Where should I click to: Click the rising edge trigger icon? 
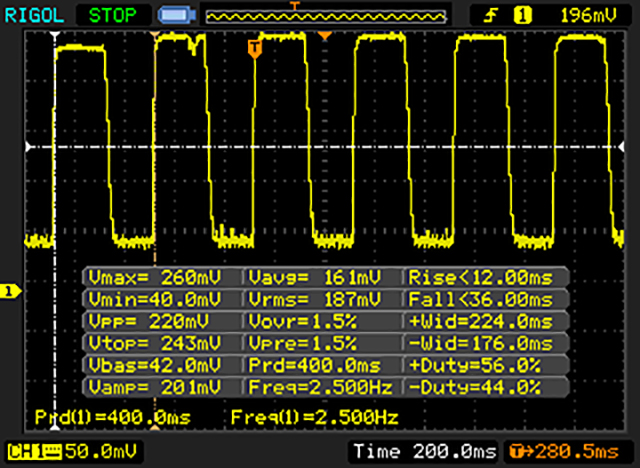(491, 16)
